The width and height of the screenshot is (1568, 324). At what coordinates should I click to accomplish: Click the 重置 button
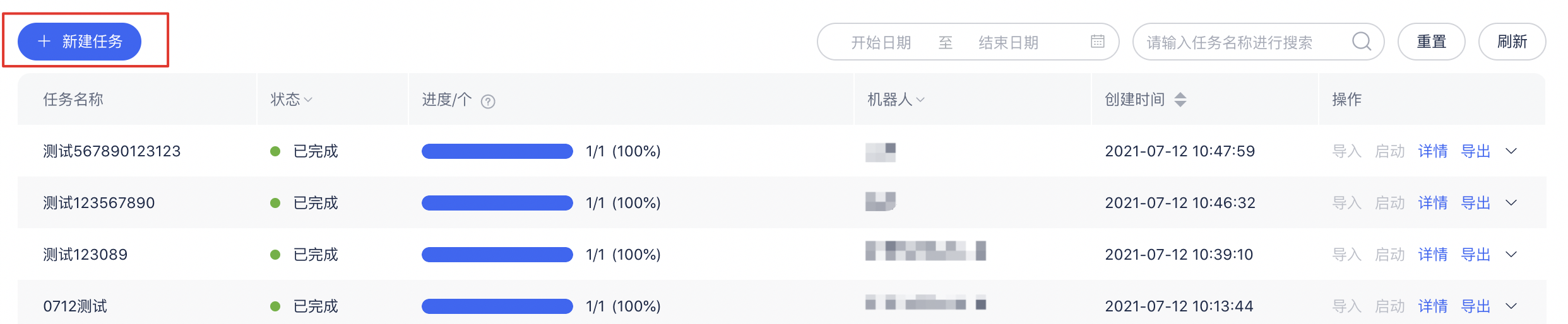pos(1431,42)
